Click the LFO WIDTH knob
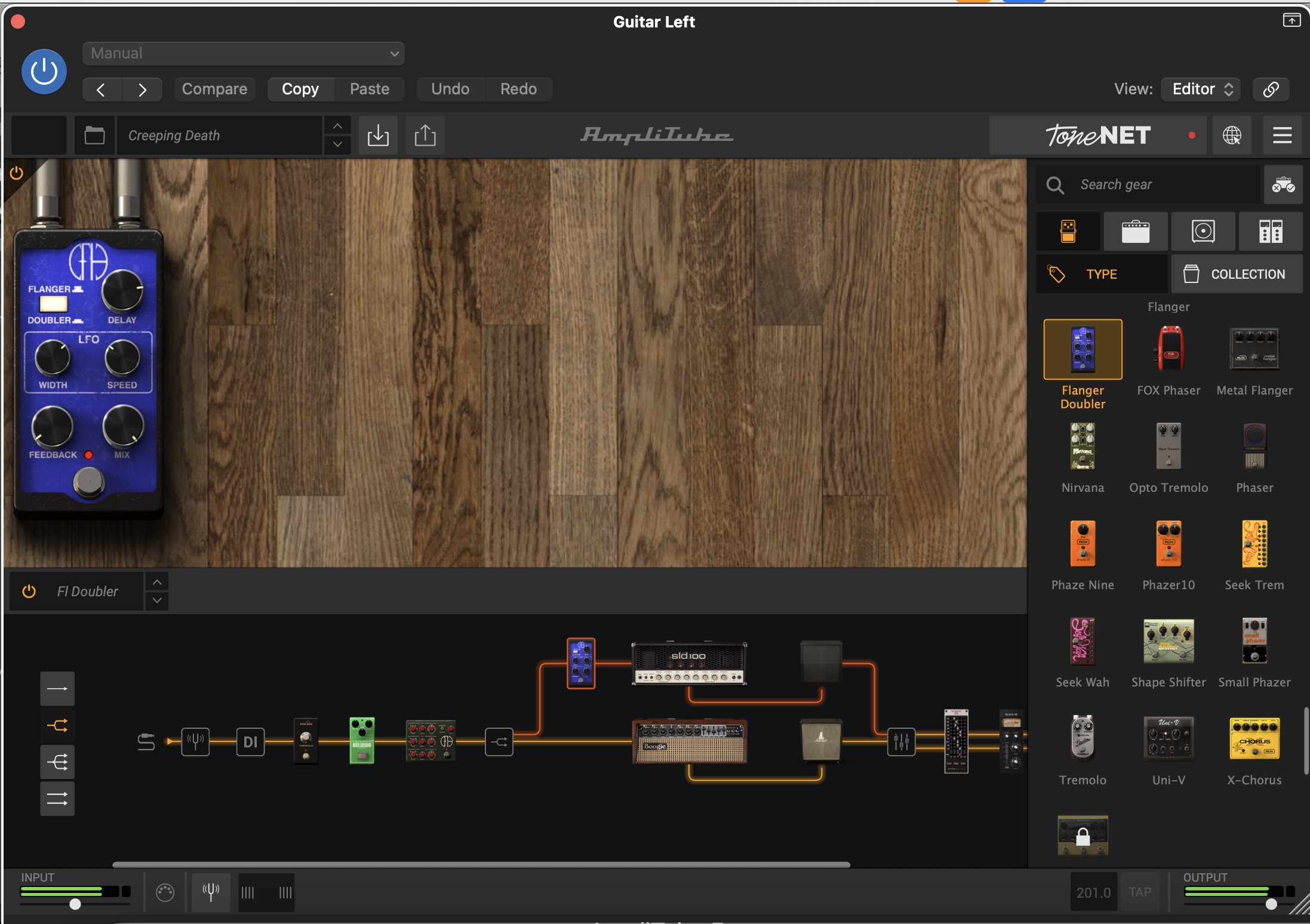 click(53, 358)
